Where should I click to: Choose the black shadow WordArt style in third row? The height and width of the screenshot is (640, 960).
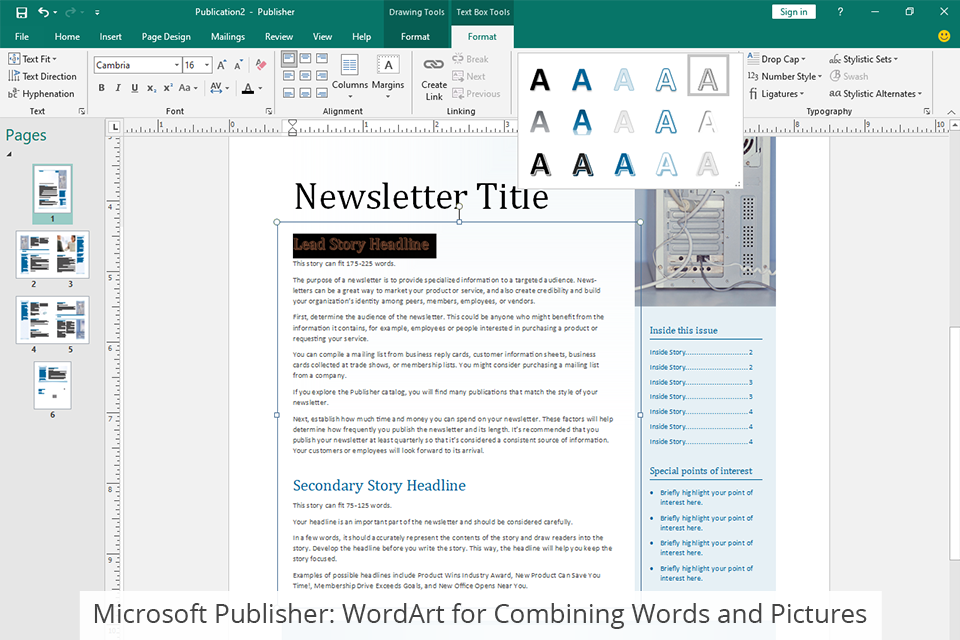tap(539, 164)
